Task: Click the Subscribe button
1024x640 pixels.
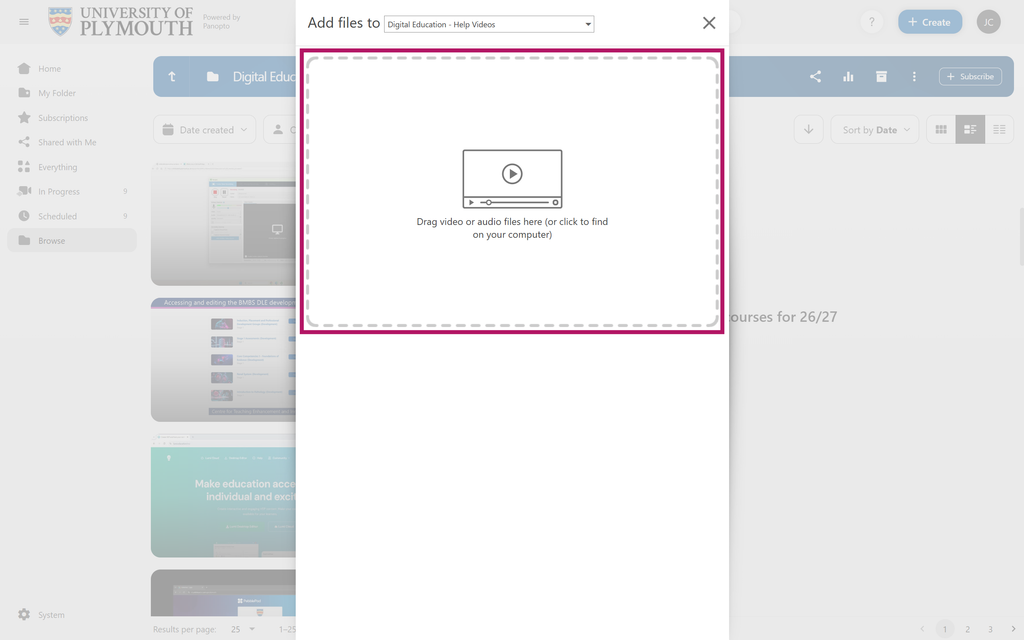Action: [970, 76]
